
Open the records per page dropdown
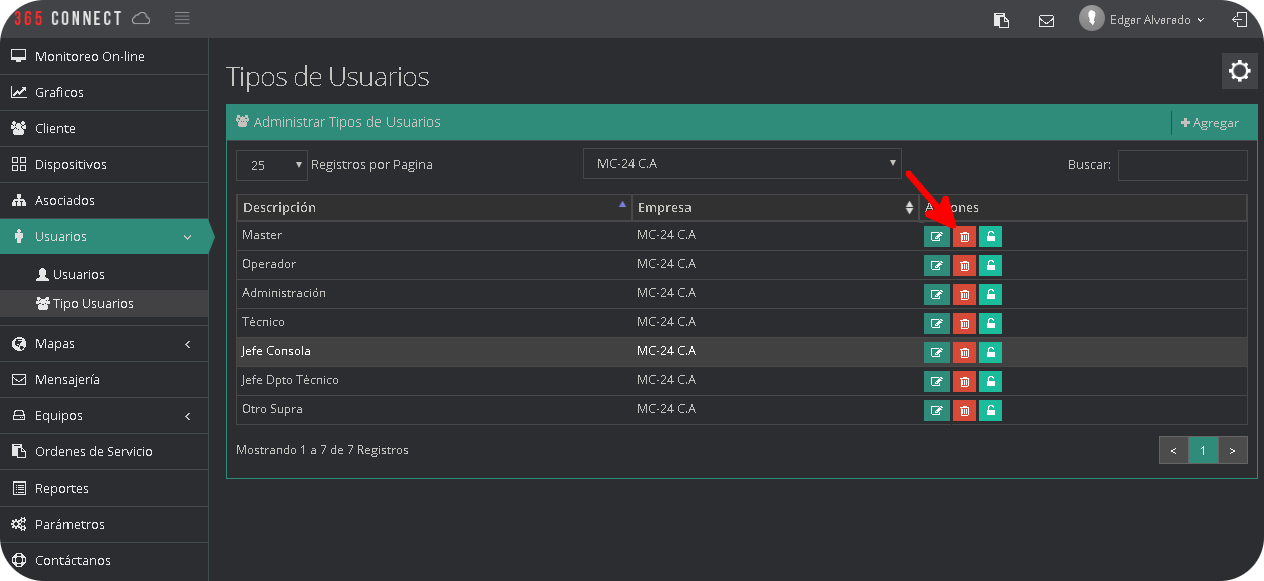click(x=272, y=165)
